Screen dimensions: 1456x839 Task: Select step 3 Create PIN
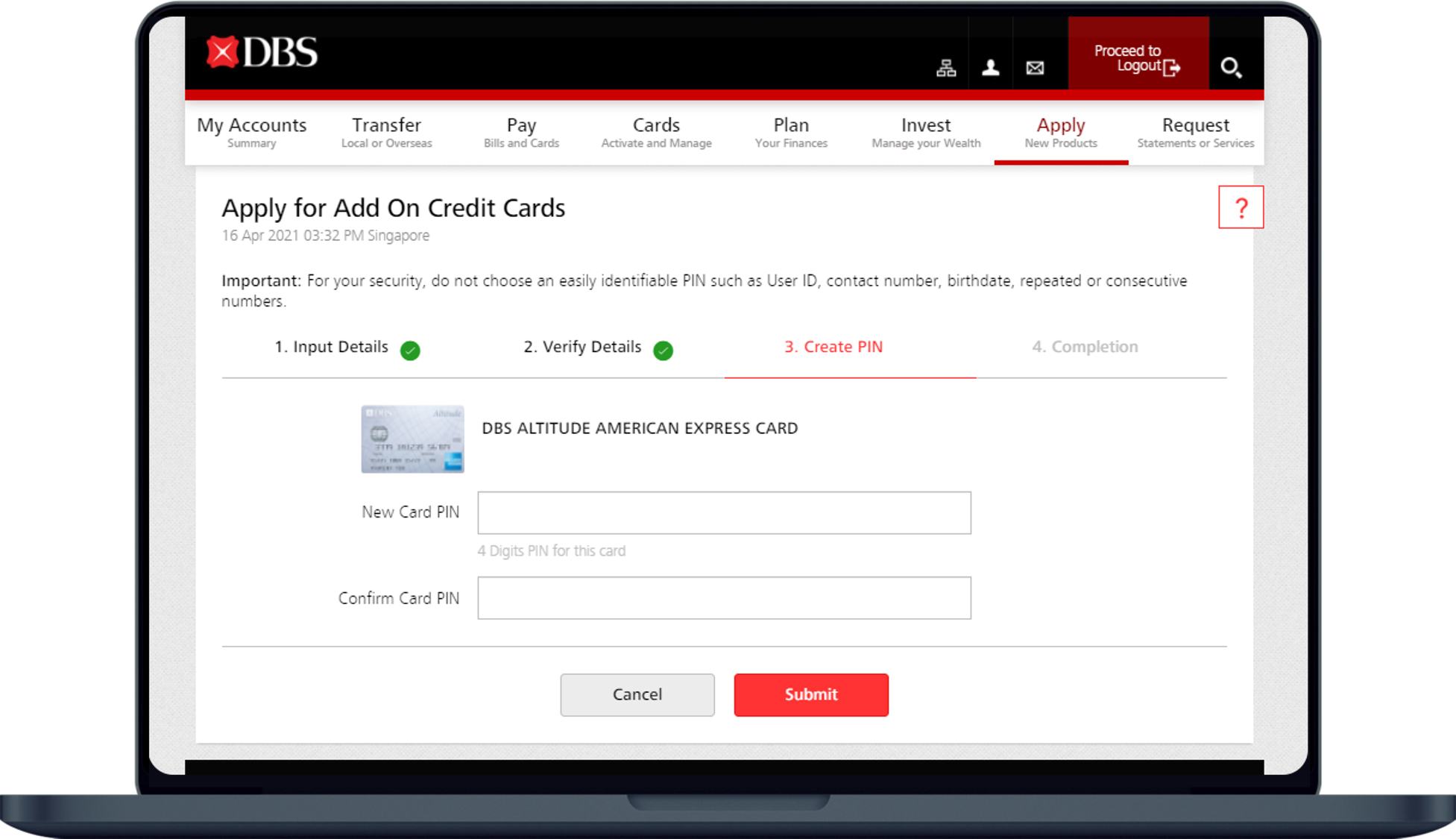point(833,347)
